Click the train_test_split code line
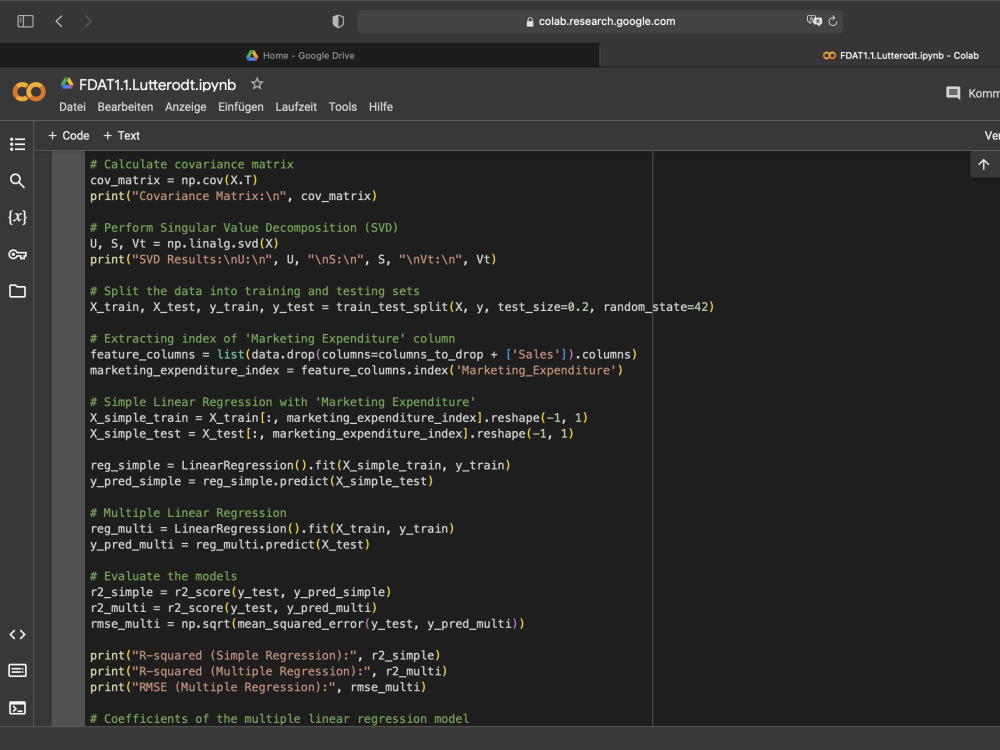Screen dimensions: 1000x750 (x=402, y=307)
